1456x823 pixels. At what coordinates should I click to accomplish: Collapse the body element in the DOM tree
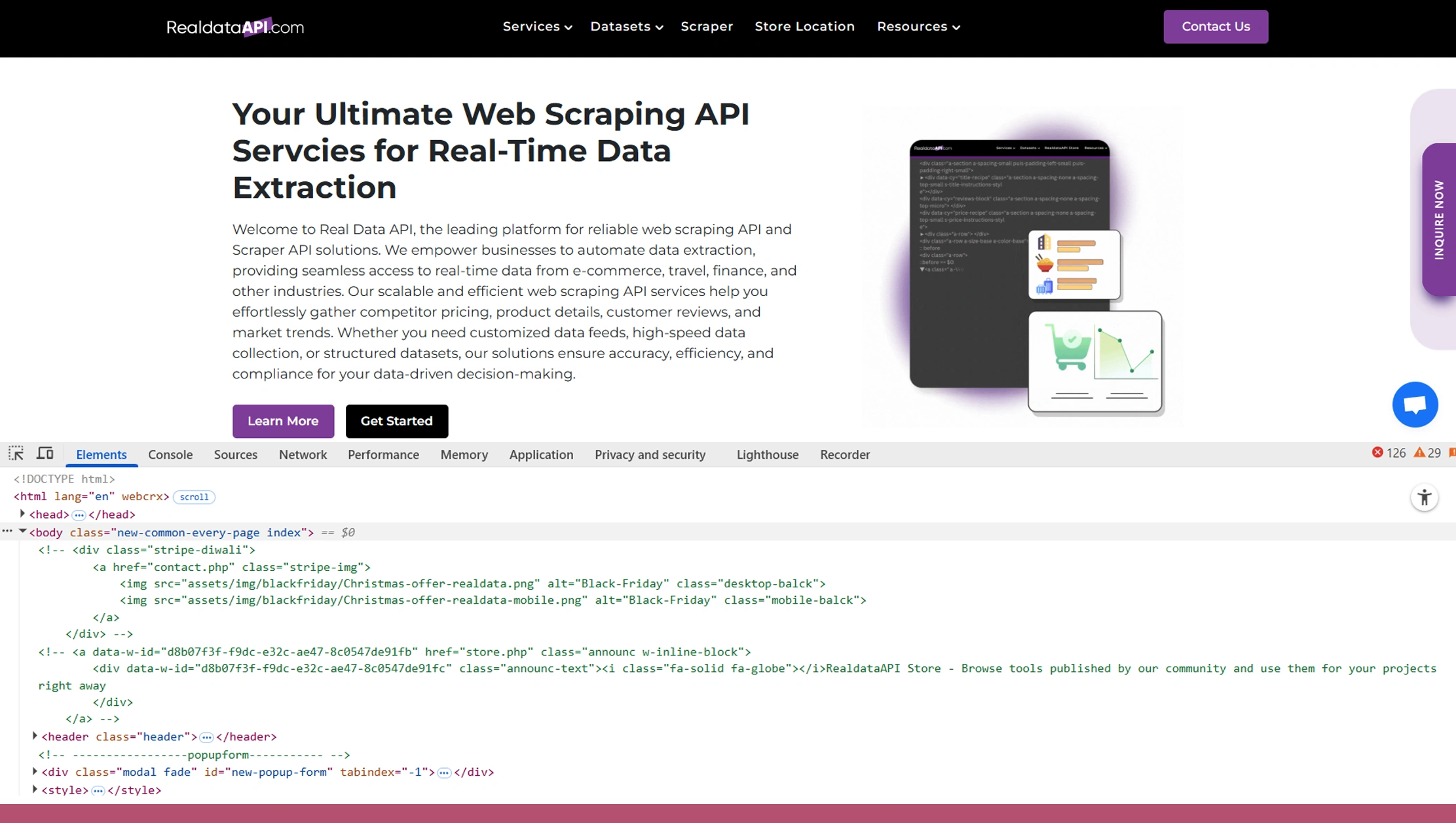tap(23, 532)
